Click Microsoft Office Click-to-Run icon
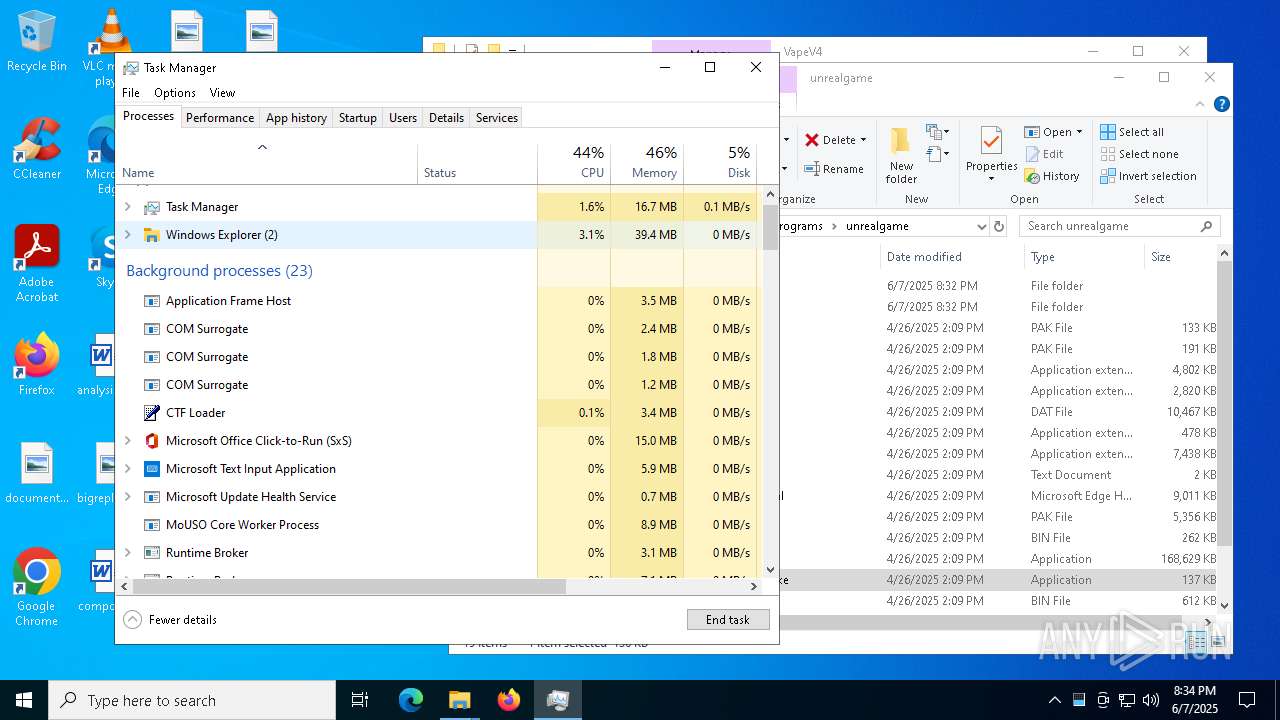 click(x=152, y=441)
